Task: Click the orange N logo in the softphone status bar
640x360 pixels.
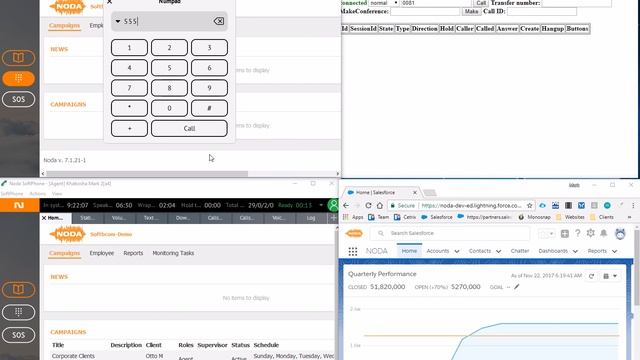Action: coord(19,205)
